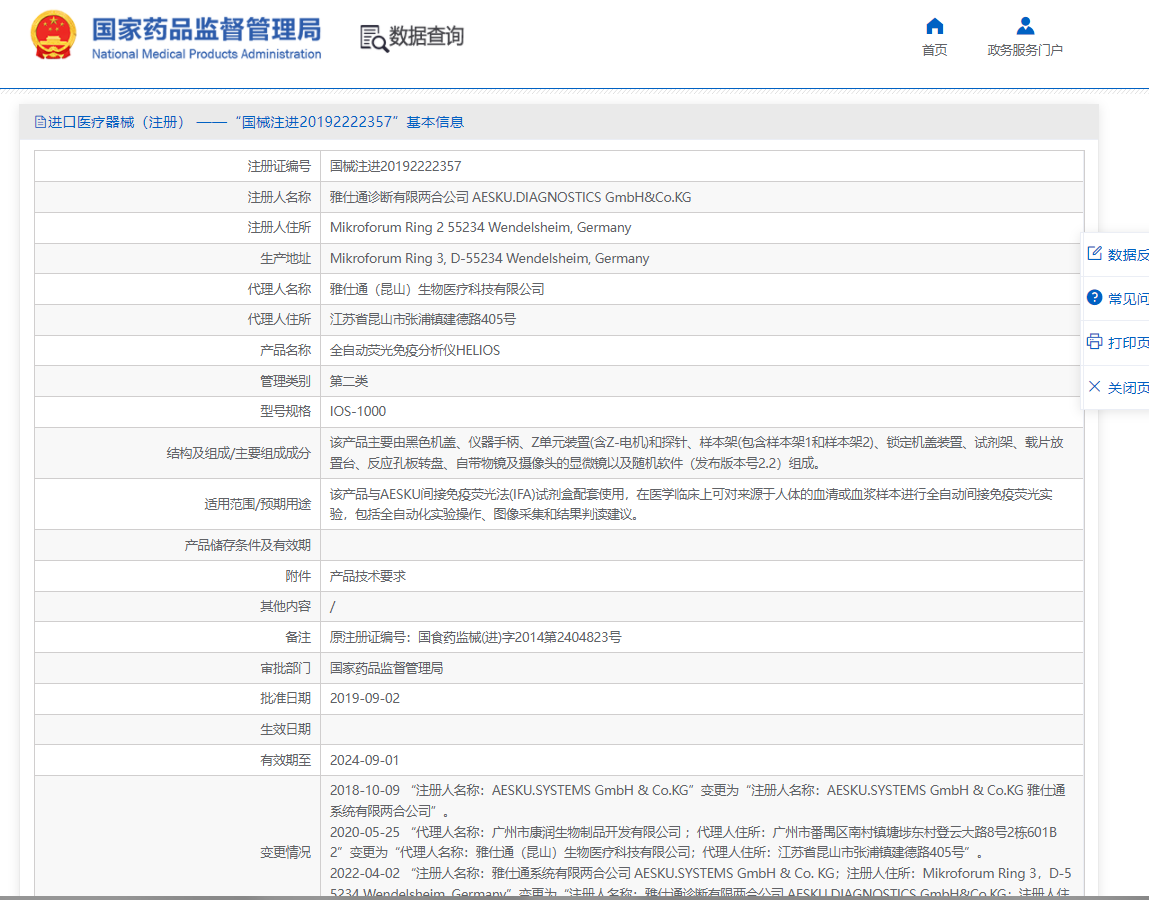Image resolution: width=1149 pixels, height=900 pixels.
Task: Click the national emblem logo
Action: [x=53, y=34]
